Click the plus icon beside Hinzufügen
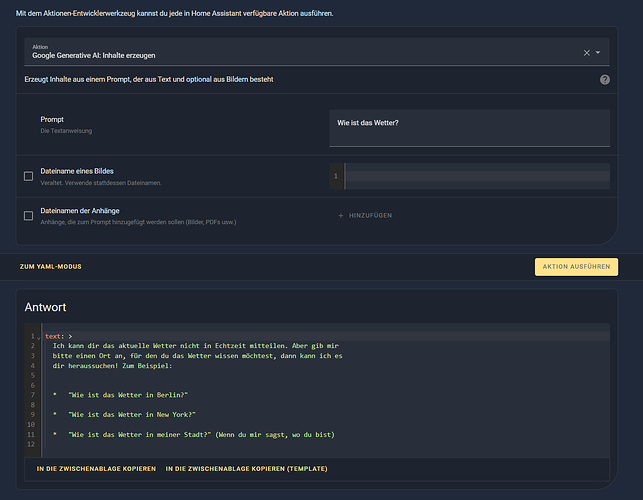Screen dimensions: 643x500 click(x=340, y=215)
